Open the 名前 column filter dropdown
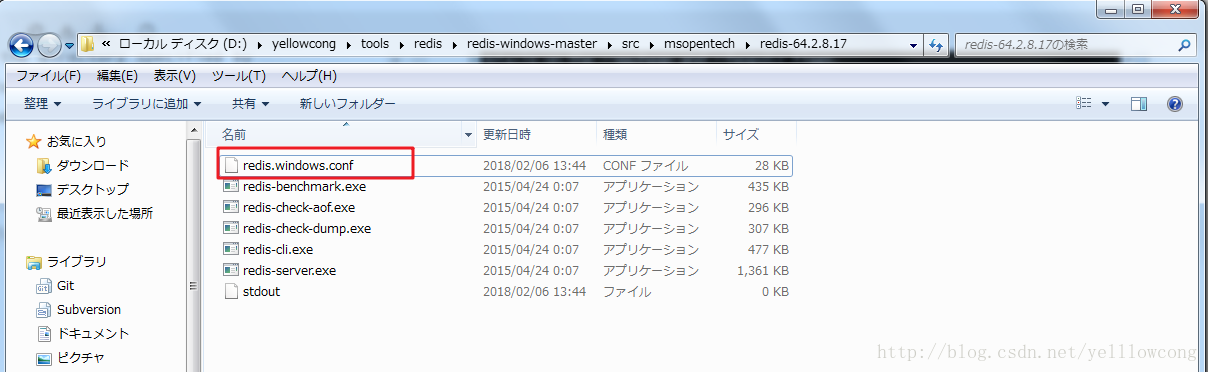Screen dimensions: 1208x372 click(x=469, y=134)
